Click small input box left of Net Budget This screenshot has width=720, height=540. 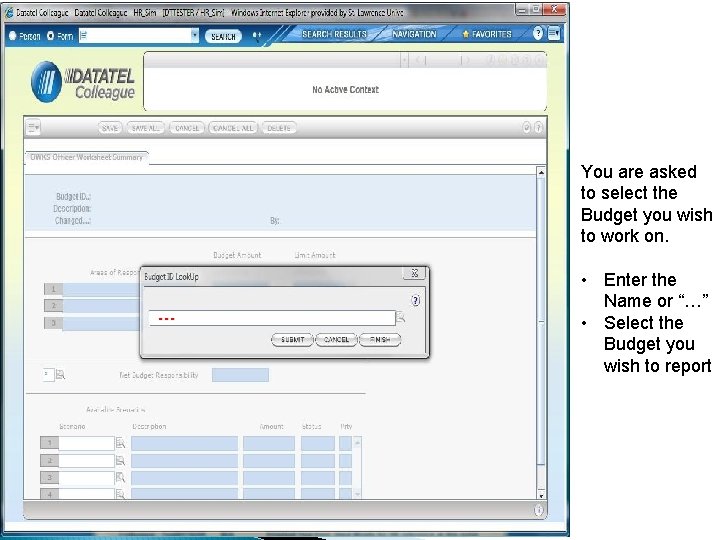48,375
